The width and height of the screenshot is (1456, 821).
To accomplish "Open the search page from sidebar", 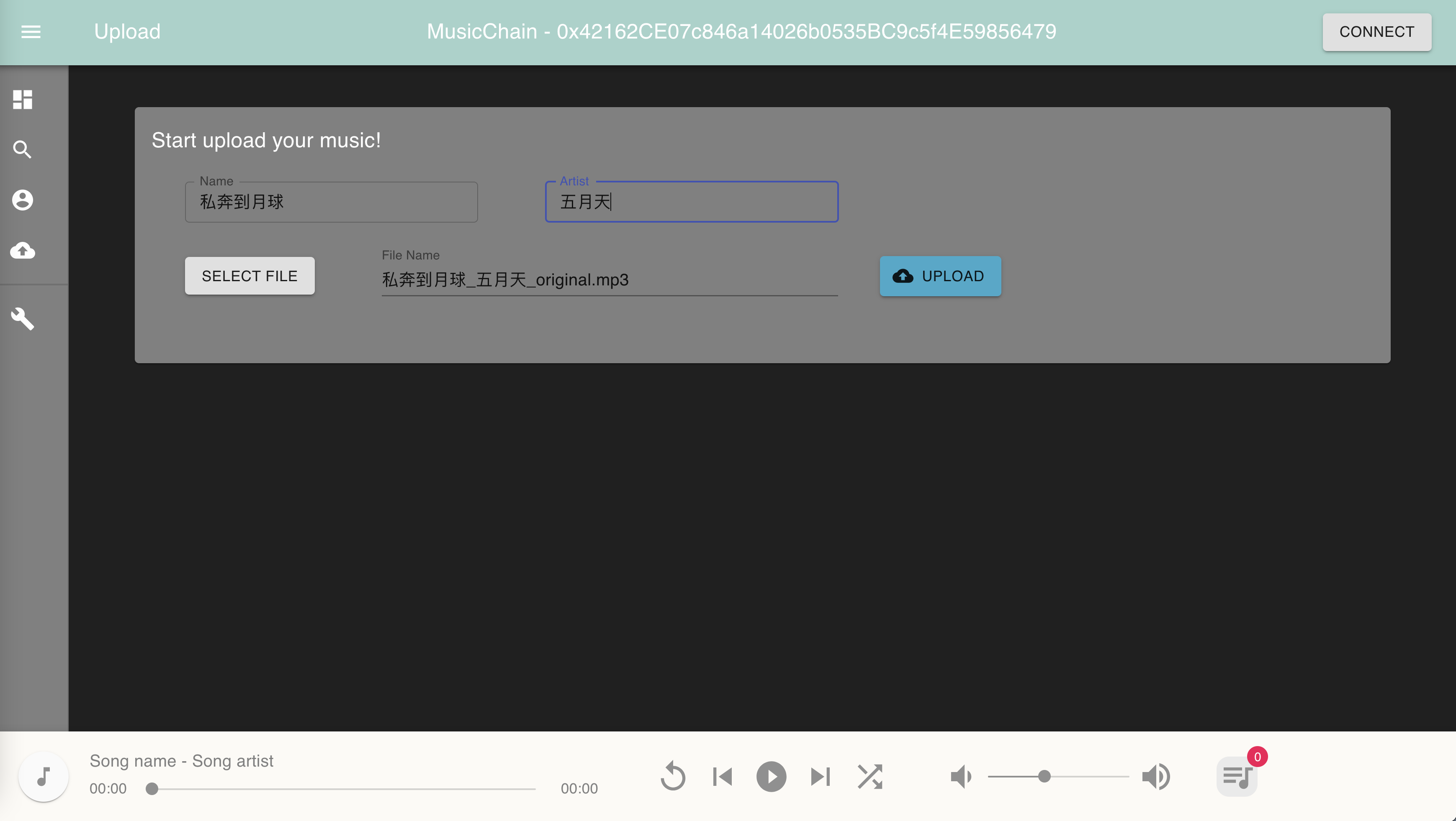I will (x=23, y=150).
